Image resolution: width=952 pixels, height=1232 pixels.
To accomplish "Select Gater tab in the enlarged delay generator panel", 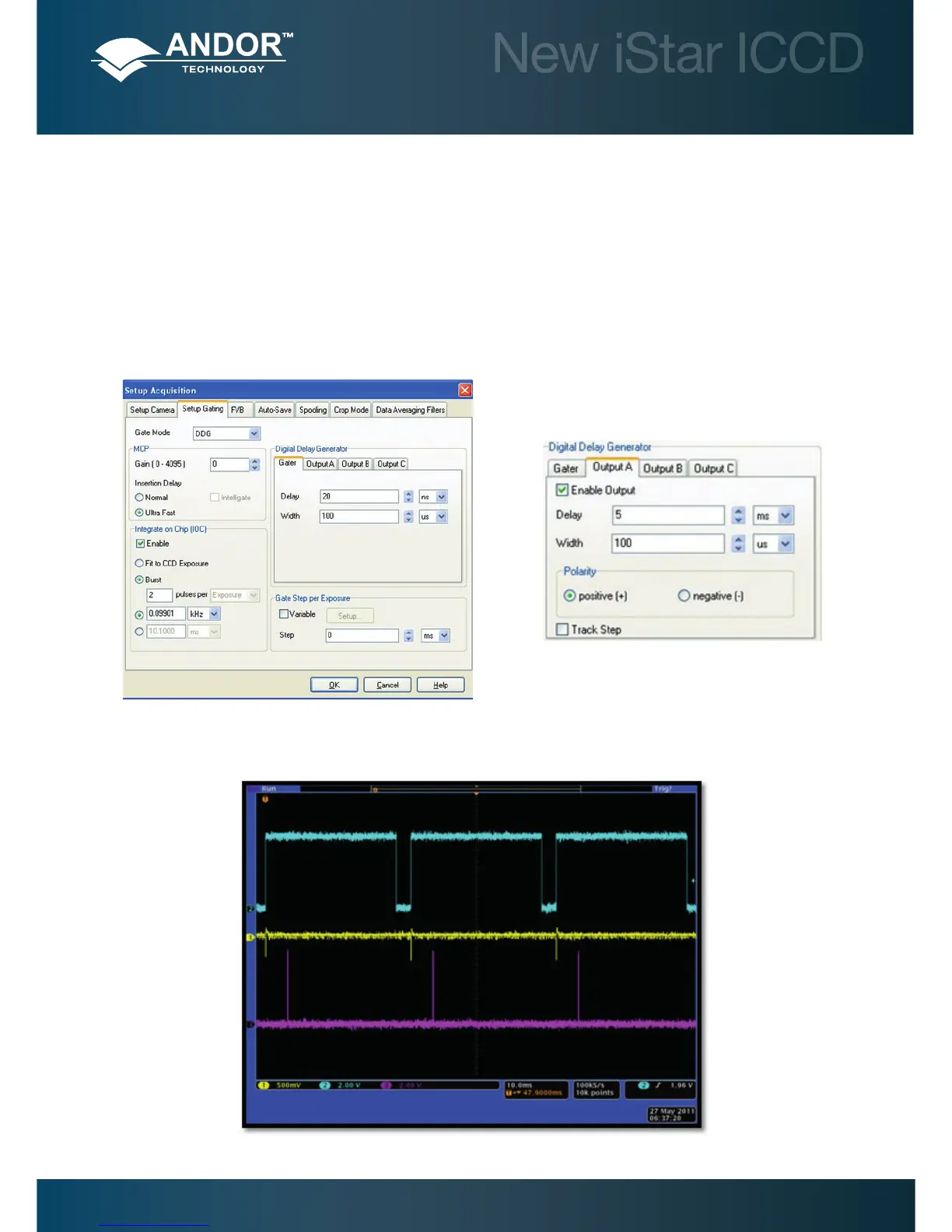I will click(565, 468).
